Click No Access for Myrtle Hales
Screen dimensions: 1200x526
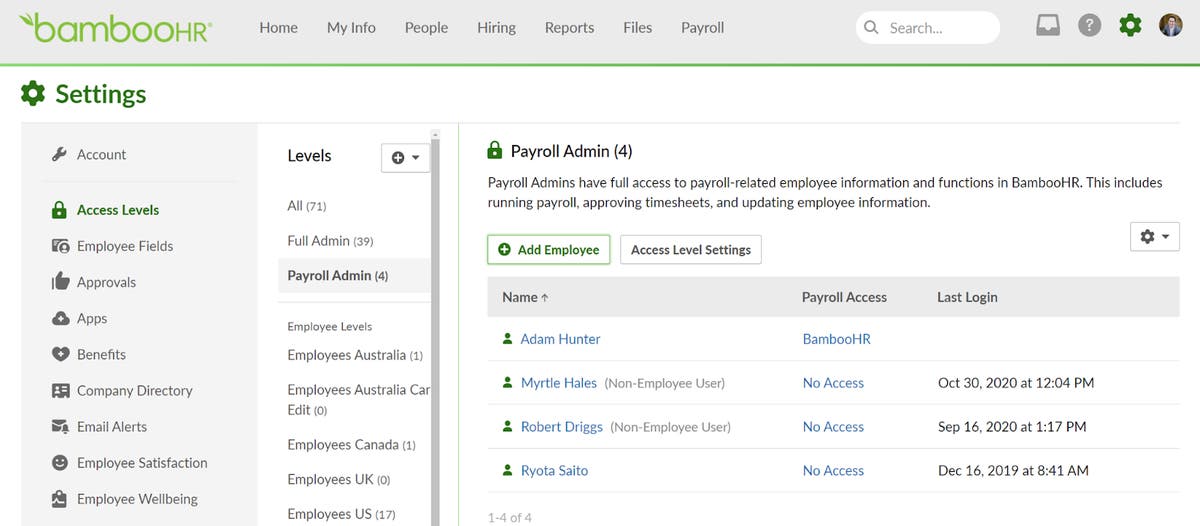pos(833,383)
